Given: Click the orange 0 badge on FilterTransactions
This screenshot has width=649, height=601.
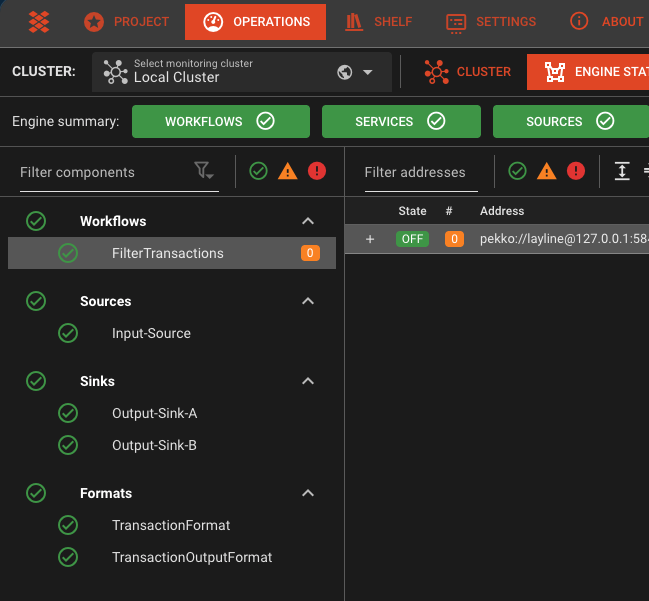Looking at the screenshot, I should click(310, 254).
